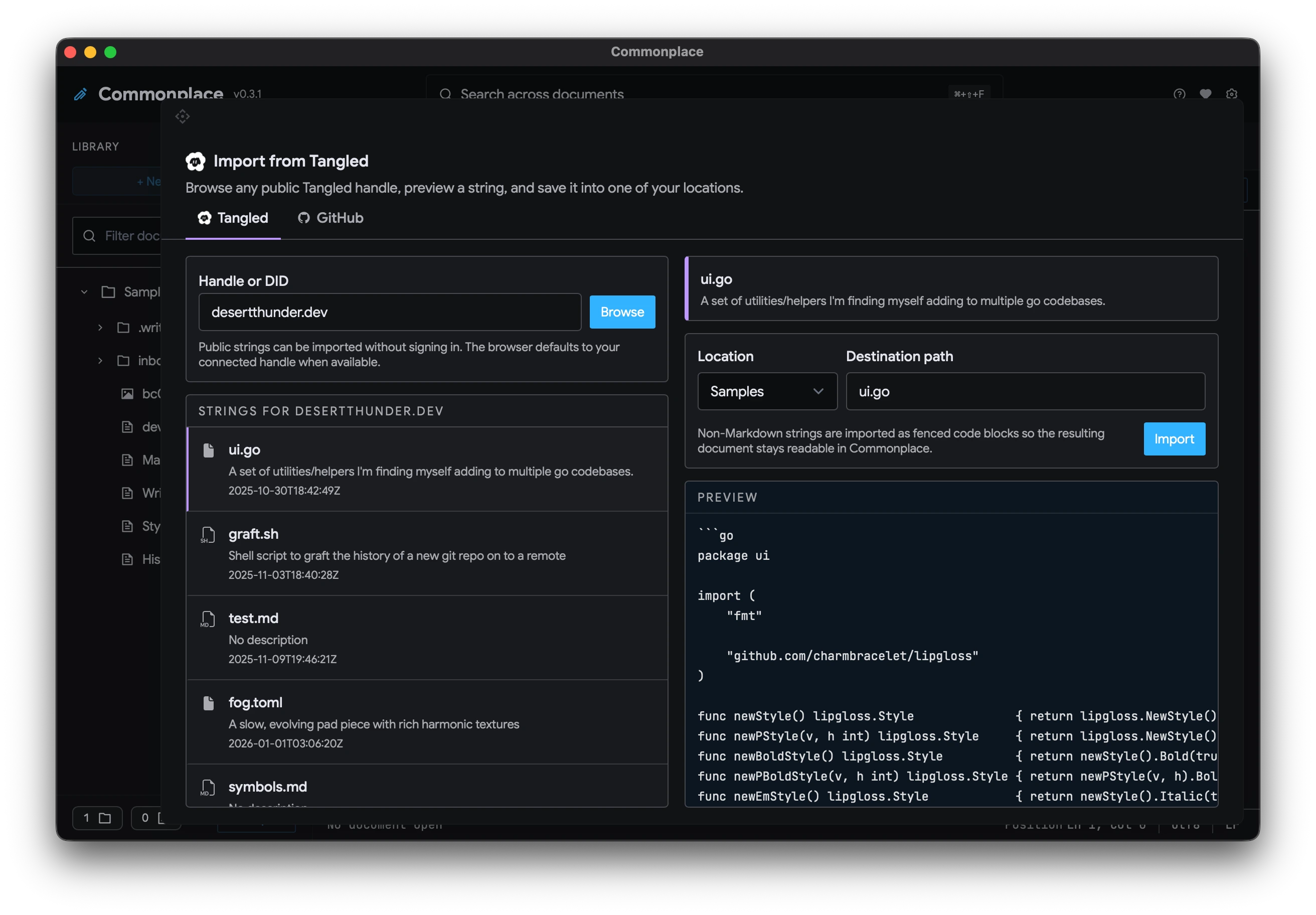Open settings via the gear icon
Screen dimensions: 1316x915
1231,94
